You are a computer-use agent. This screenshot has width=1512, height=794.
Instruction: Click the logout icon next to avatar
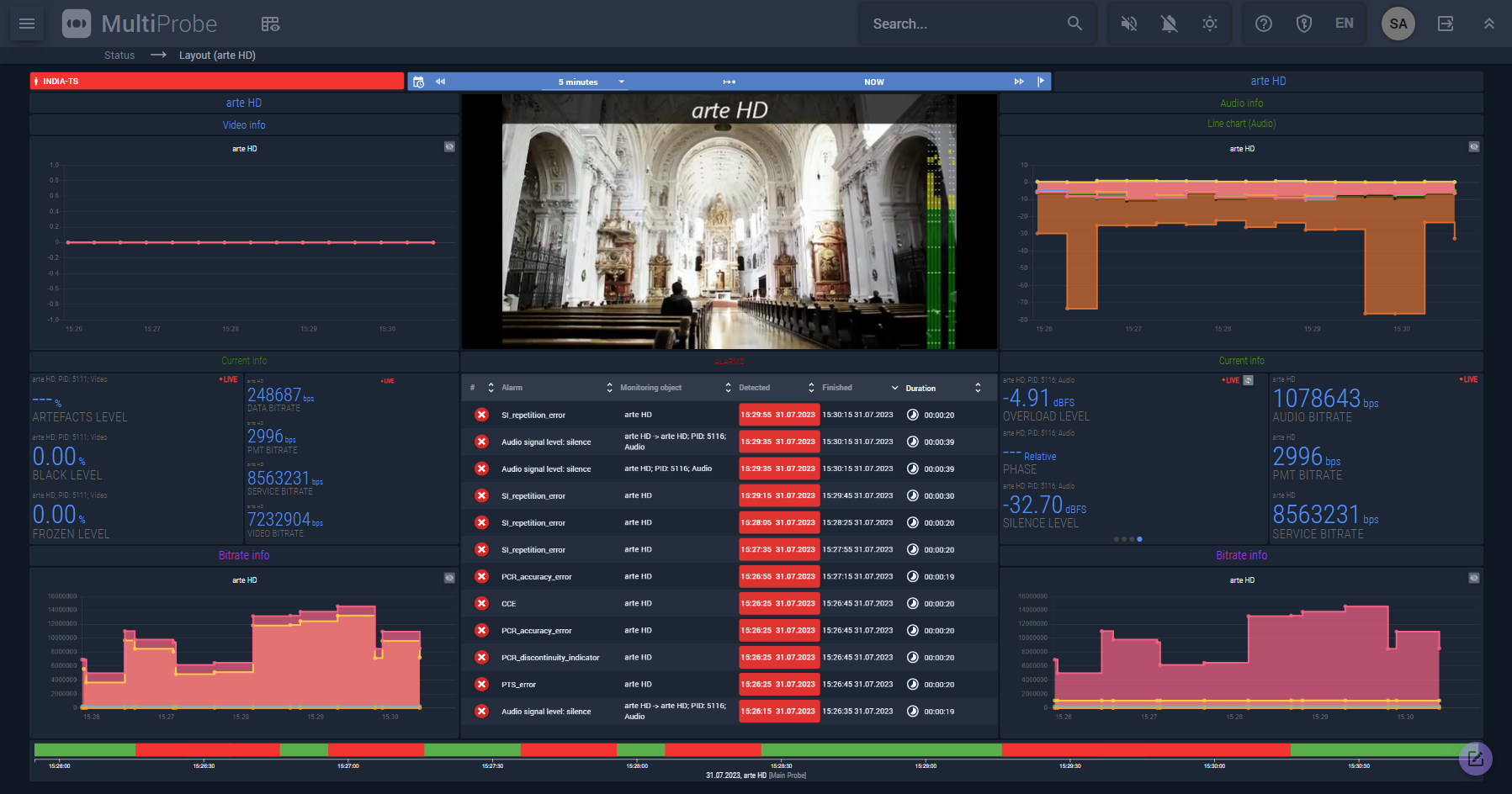[x=1446, y=24]
